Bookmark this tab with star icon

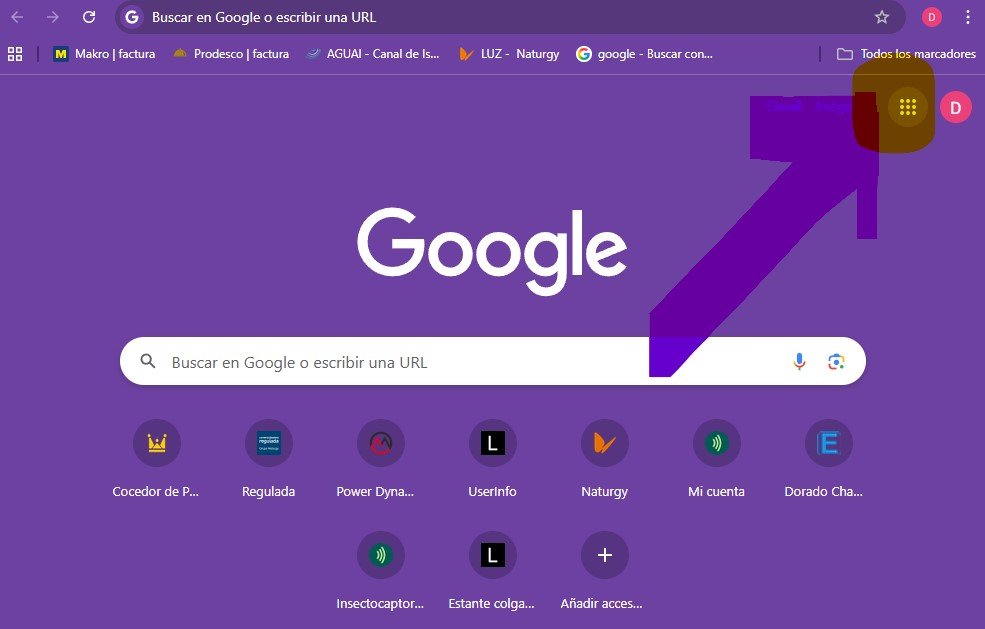(881, 17)
